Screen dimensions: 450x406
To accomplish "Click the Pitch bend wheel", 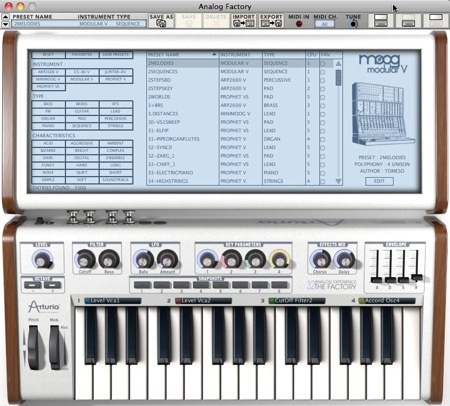I will [34, 347].
